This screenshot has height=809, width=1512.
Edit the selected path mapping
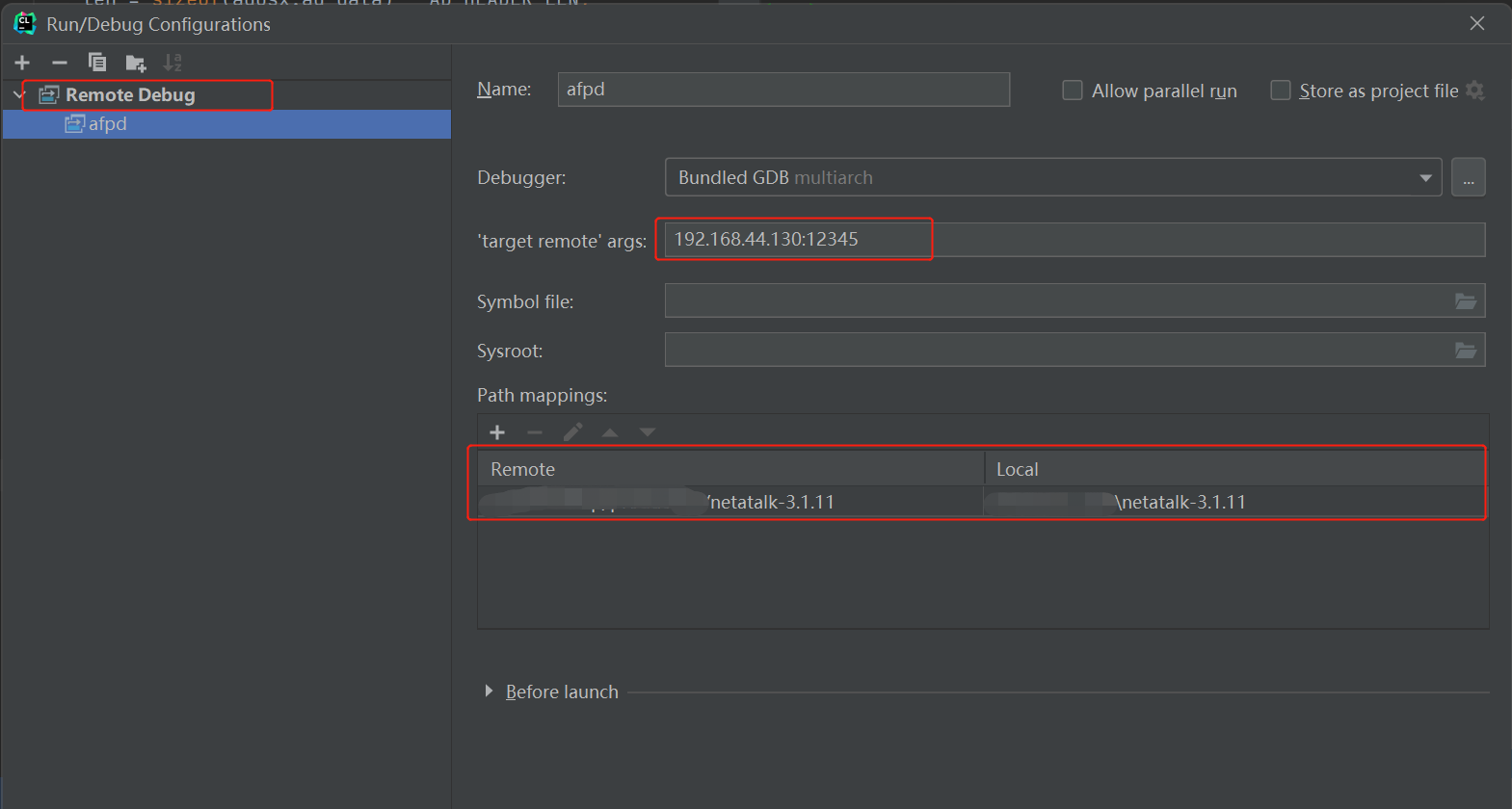572,432
